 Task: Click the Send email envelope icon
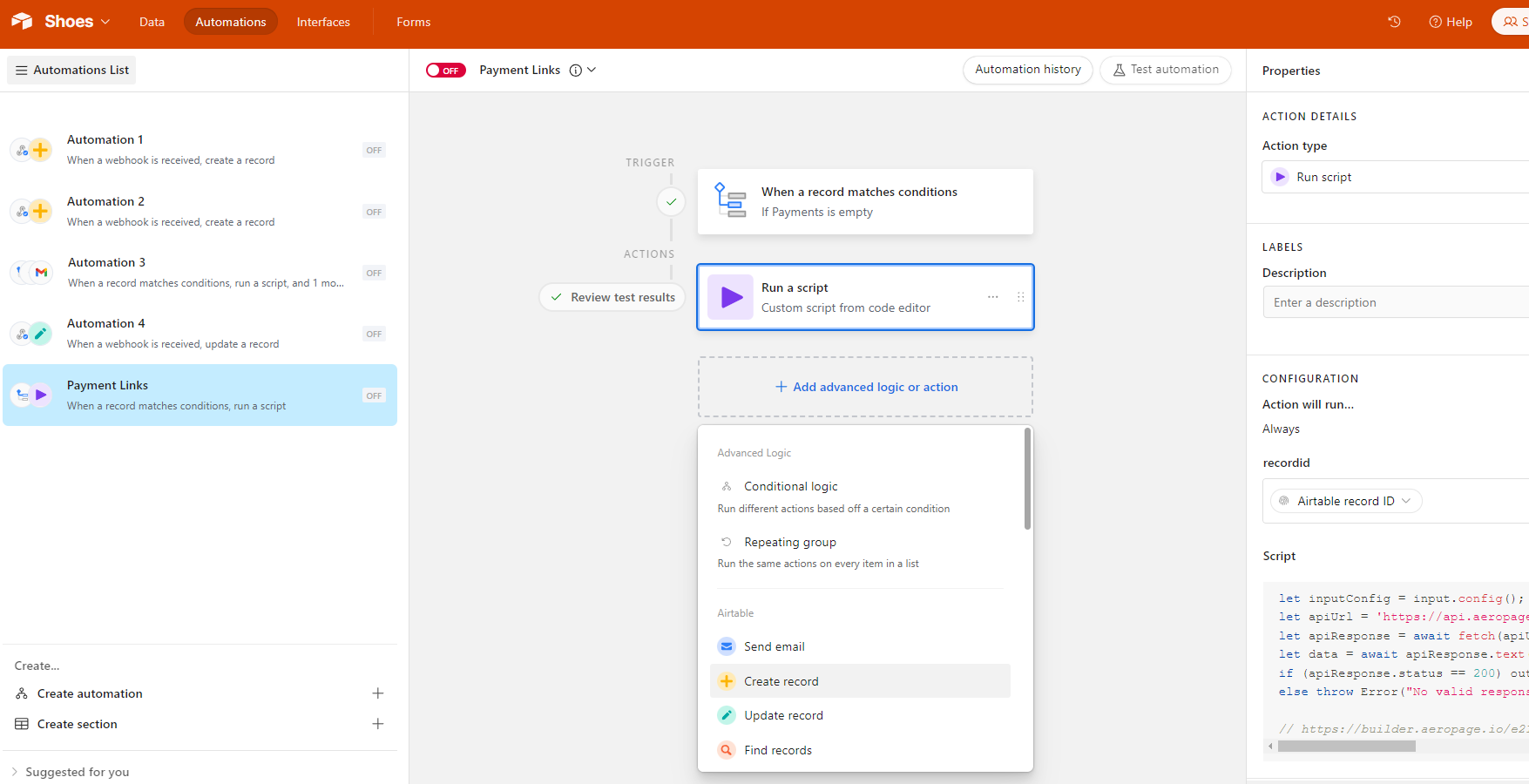[x=727, y=646]
